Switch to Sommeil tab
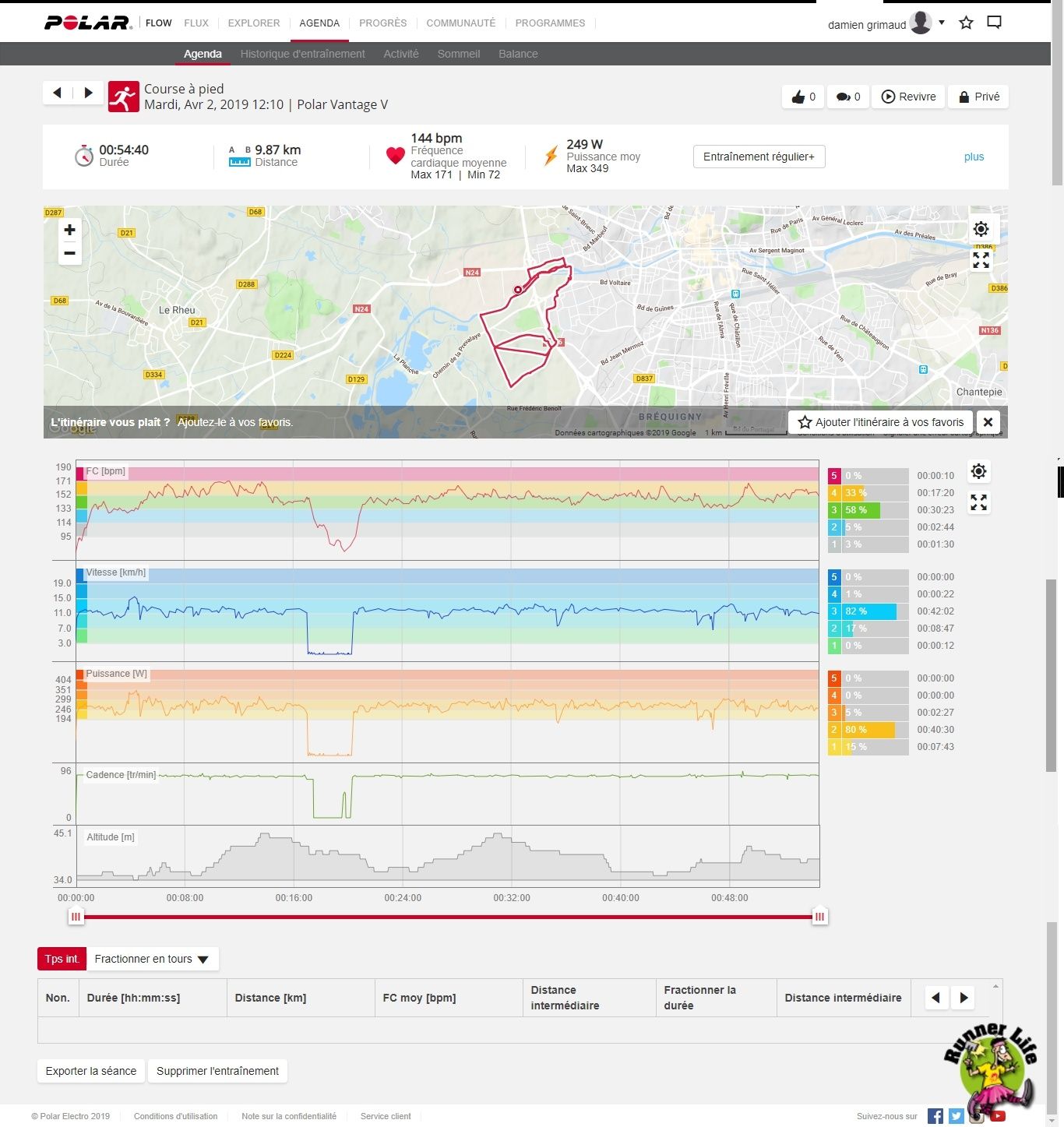The image size is (1064, 1127). click(459, 54)
